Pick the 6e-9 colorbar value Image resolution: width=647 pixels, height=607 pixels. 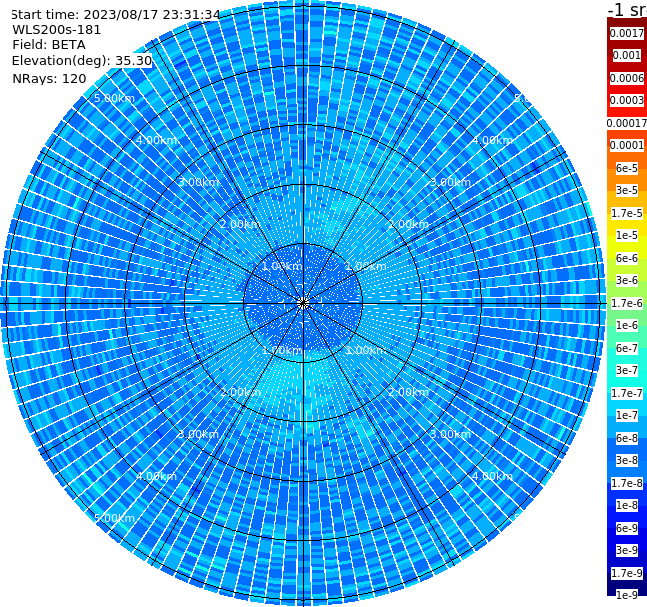pyautogui.click(x=627, y=528)
